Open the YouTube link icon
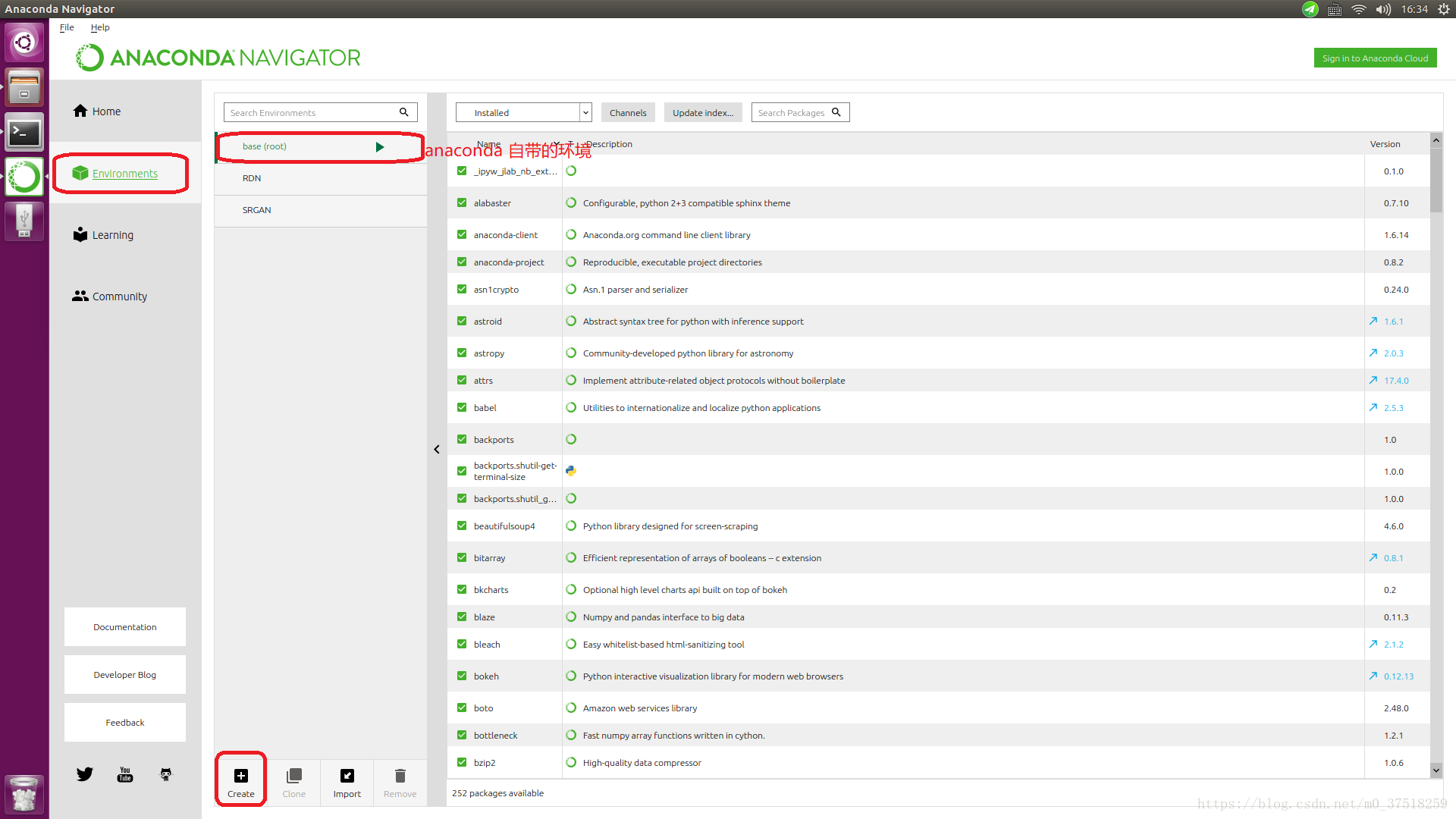Screen dimensions: 1456x819 [x=125, y=774]
